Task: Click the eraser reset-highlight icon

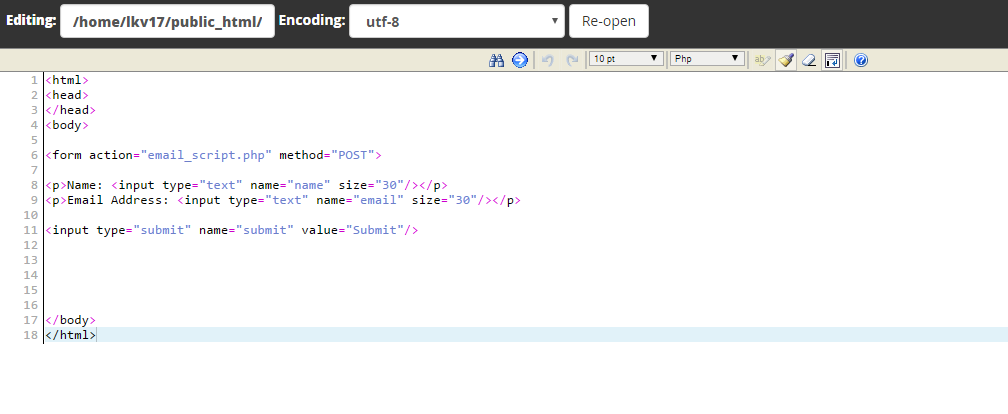Action: pos(809,60)
